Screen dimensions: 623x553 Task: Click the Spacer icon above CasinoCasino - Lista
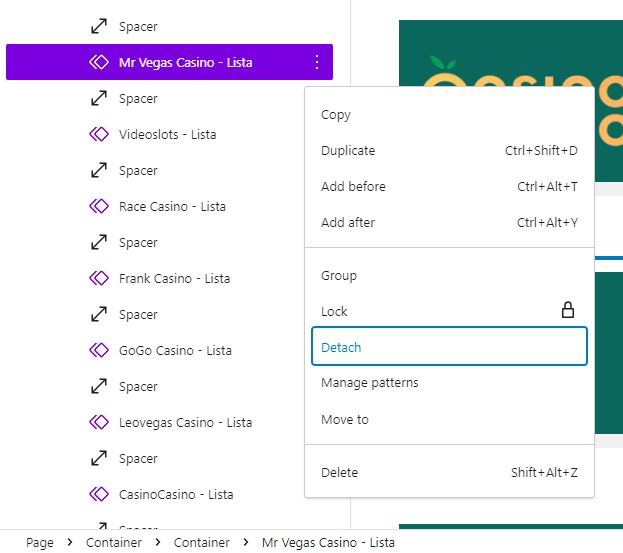[x=99, y=458]
